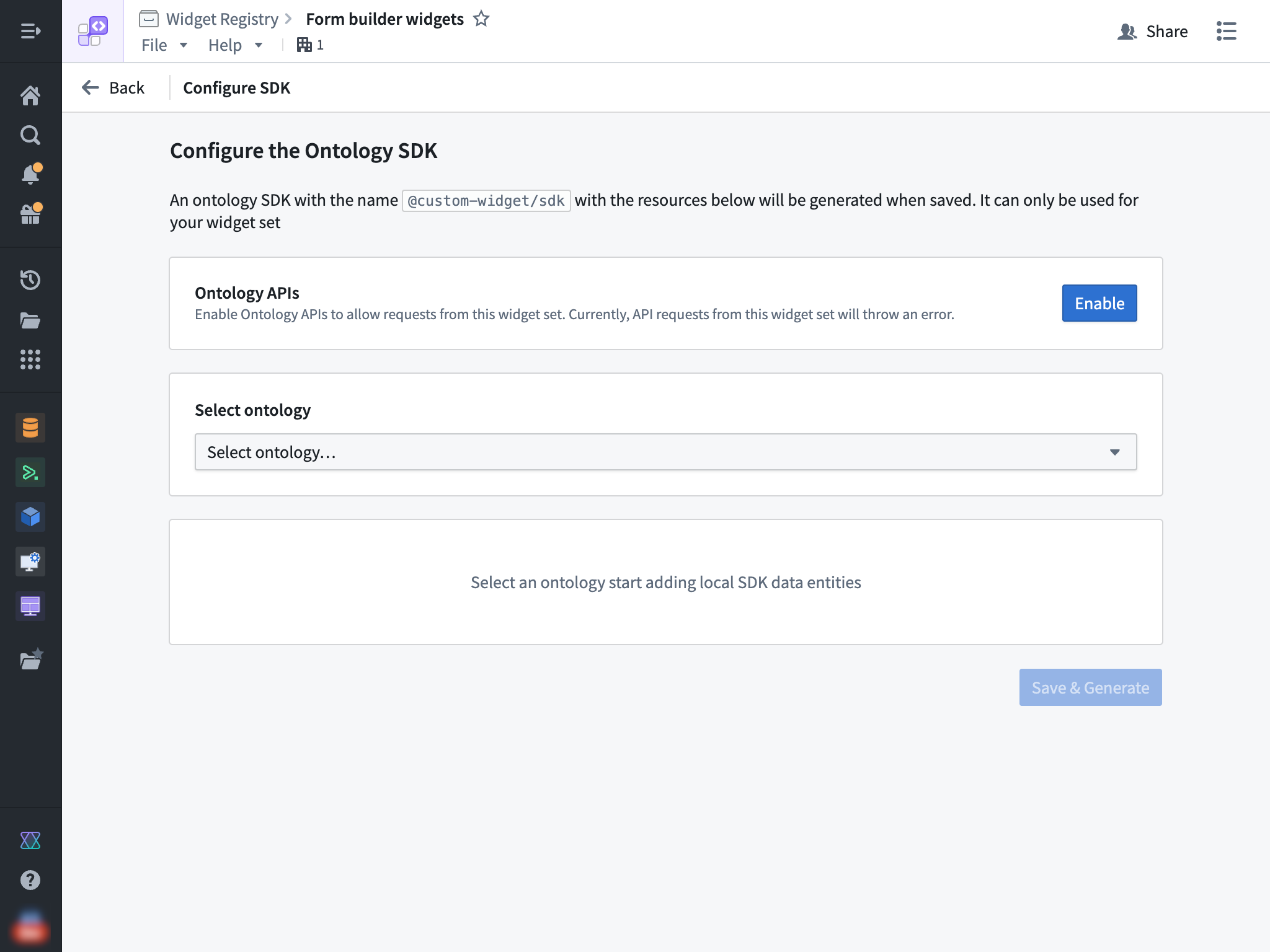Open the applications grid icon
This screenshot has height=952, width=1270.
[x=30, y=360]
